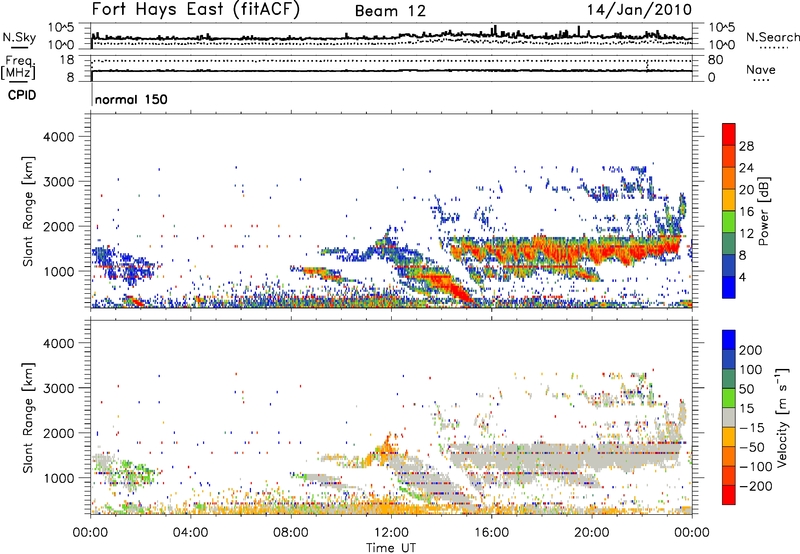This screenshot has width=800, height=554.
Task: Click the red top segment of Power color bar
Action: click(x=729, y=135)
